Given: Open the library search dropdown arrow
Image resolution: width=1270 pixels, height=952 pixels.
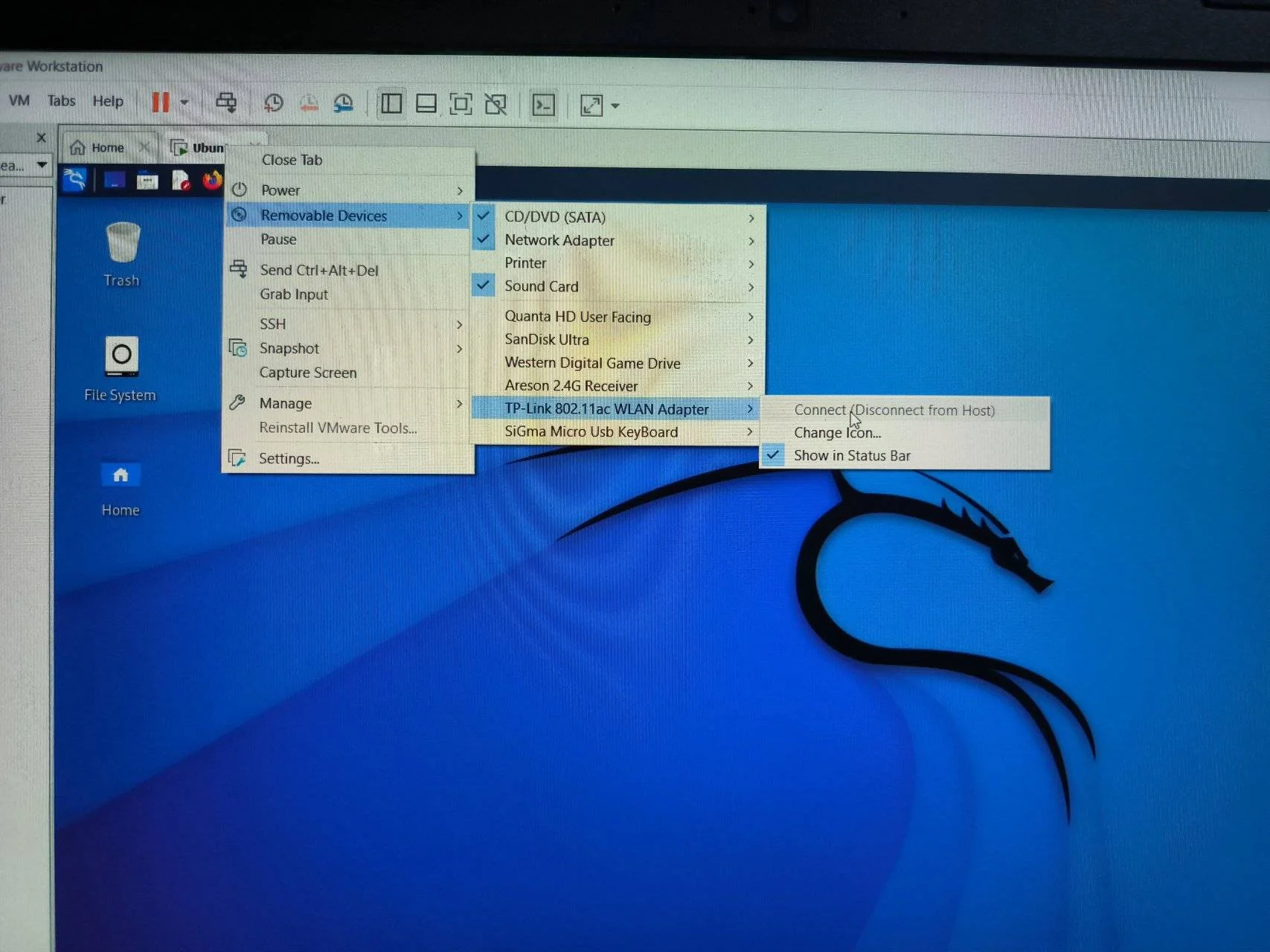Looking at the screenshot, I should (42, 164).
